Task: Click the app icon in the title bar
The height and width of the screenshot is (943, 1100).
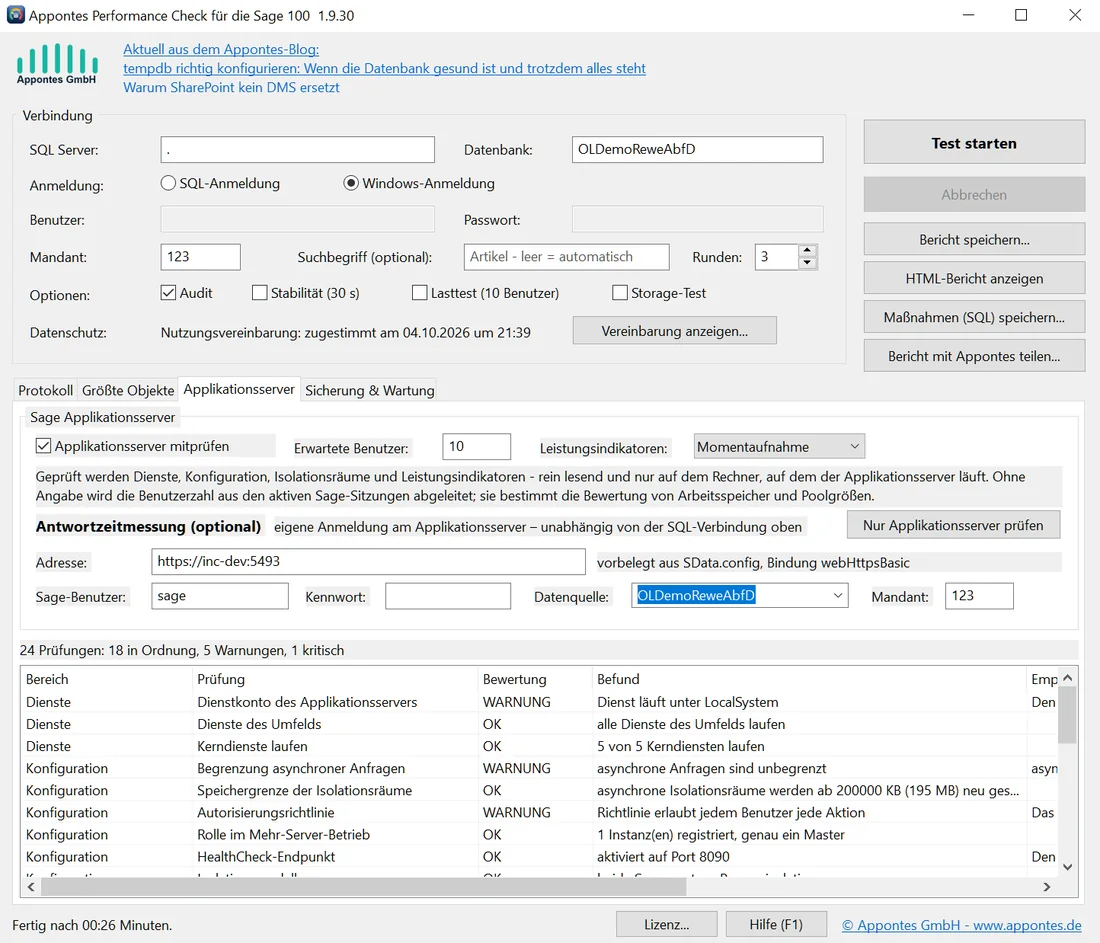Action: tap(15, 15)
